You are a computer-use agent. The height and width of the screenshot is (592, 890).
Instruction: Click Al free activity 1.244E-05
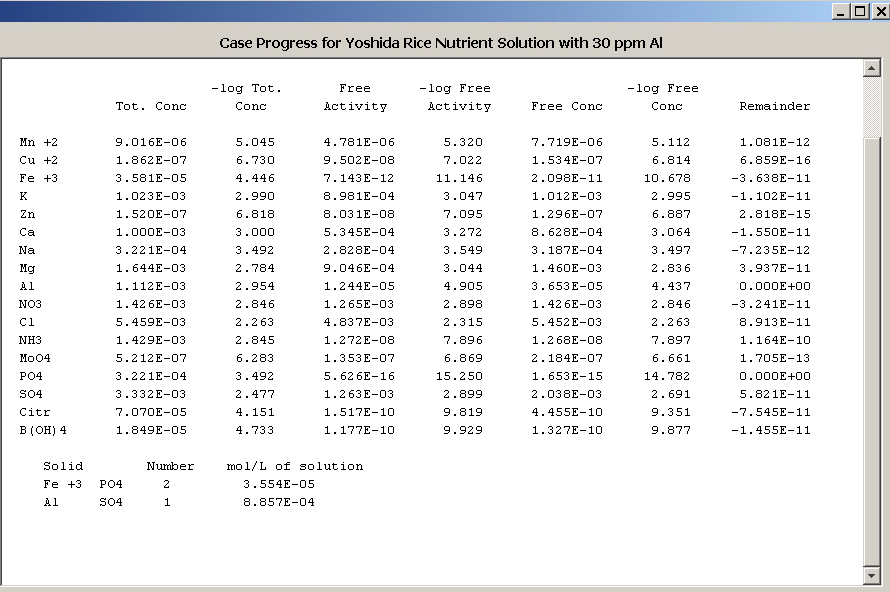(359, 286)
